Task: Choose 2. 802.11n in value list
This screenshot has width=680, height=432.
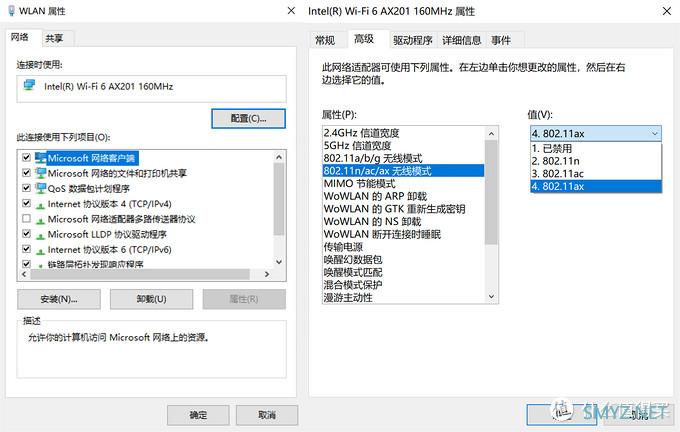Action: pos(596,161)
